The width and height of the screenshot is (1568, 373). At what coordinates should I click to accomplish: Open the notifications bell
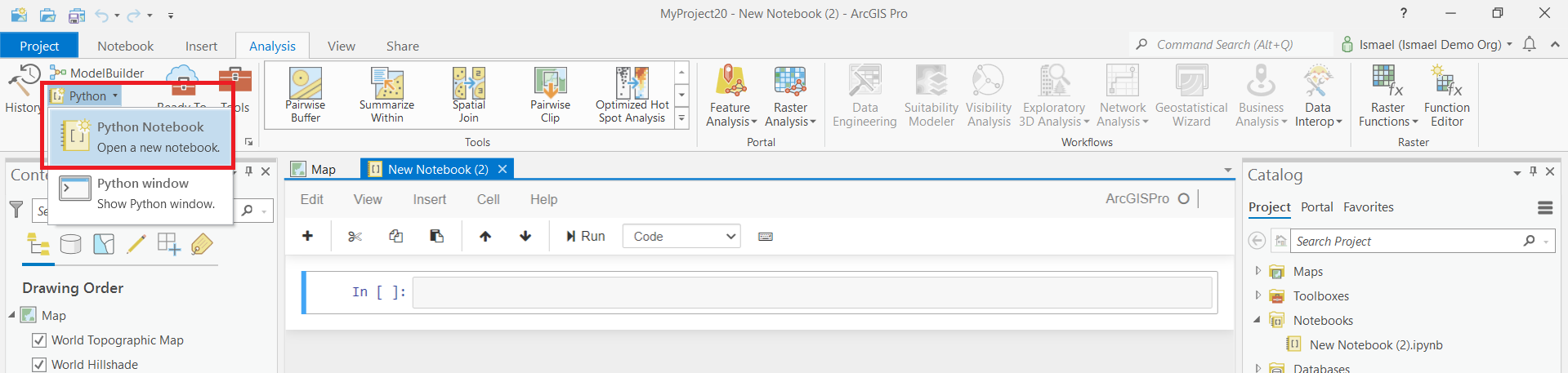point(1530,44)
